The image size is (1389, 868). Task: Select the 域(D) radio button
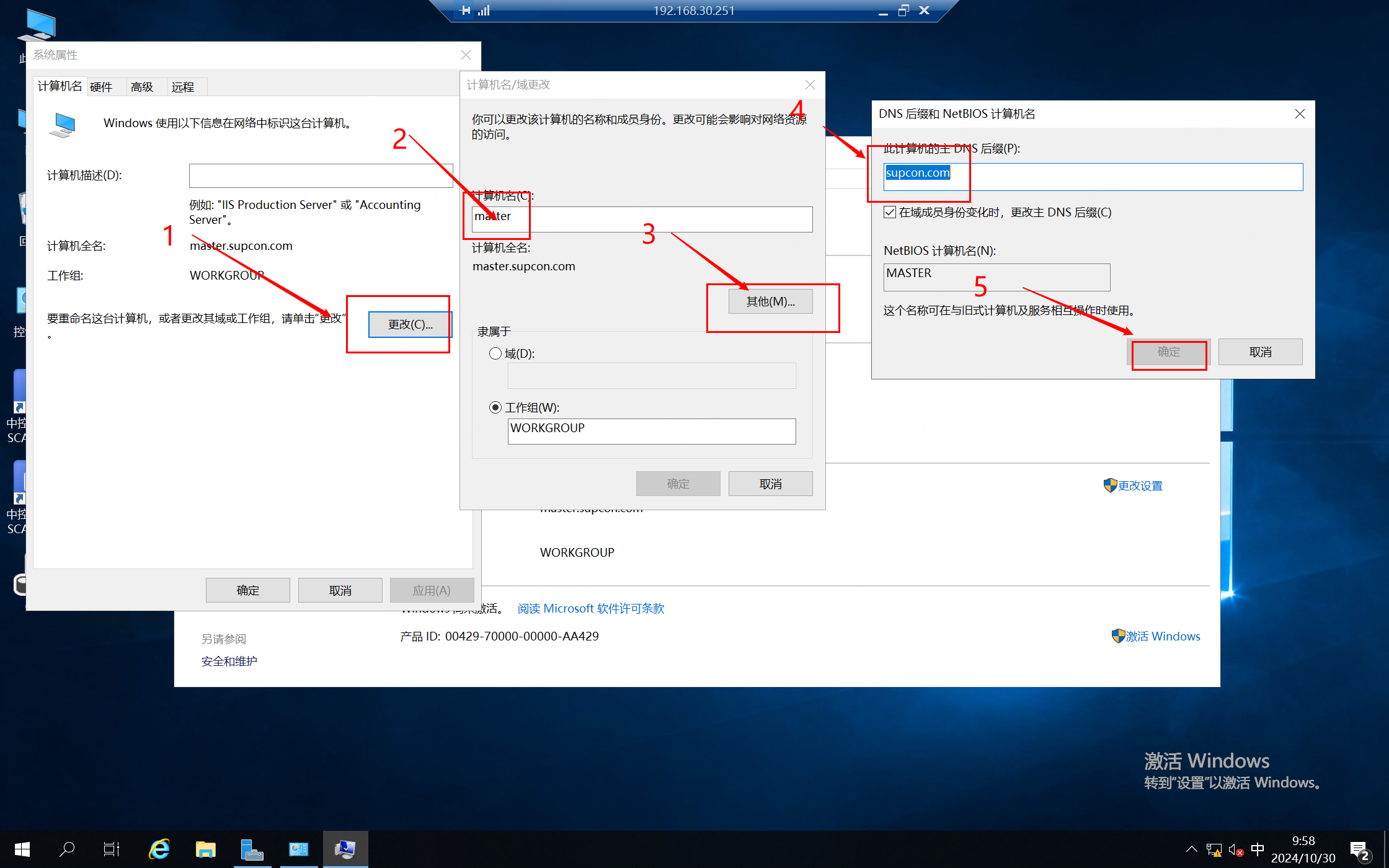pyautogui.click(x=495, y=353)
